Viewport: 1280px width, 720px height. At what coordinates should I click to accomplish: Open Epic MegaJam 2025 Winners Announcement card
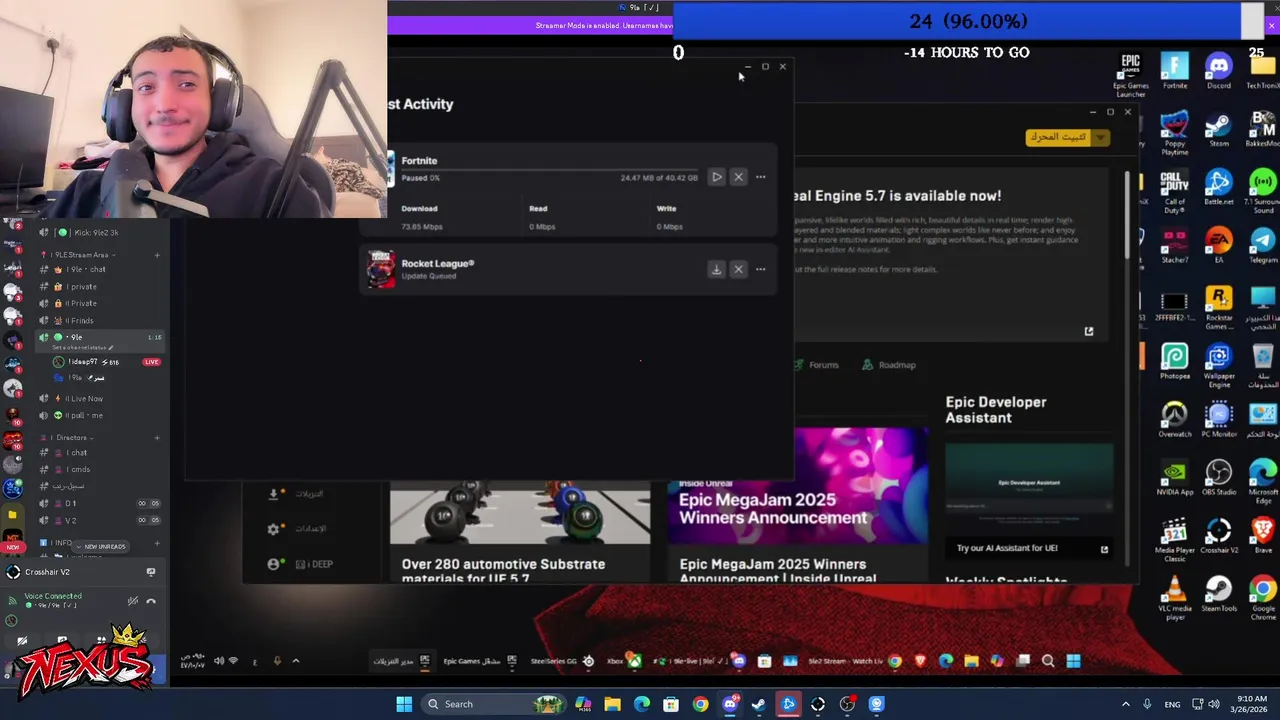coord(797,505)
